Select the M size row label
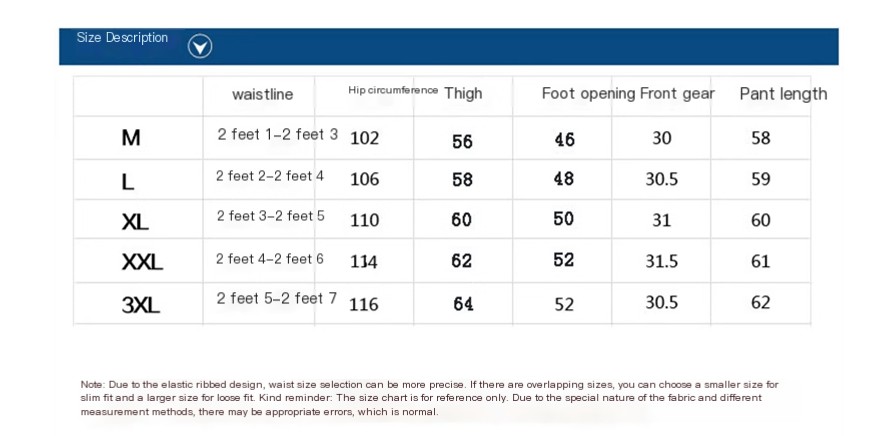875x436 pixels. [x=131, y=137]
